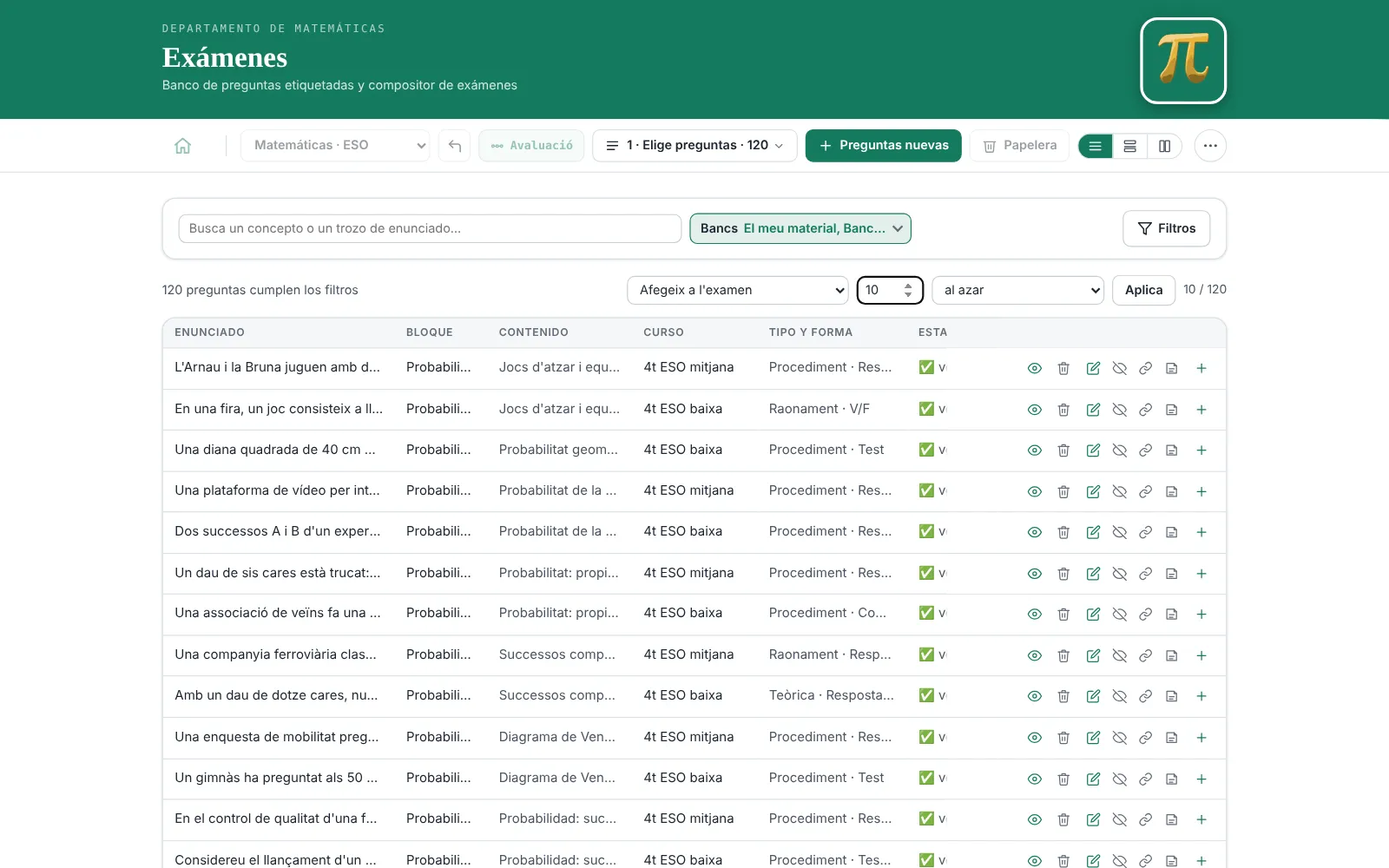Copy link for "Una diana quadrada" question
Image resolution: width=1389 pixels, height=868 pixels.
tap(1146, 450)
